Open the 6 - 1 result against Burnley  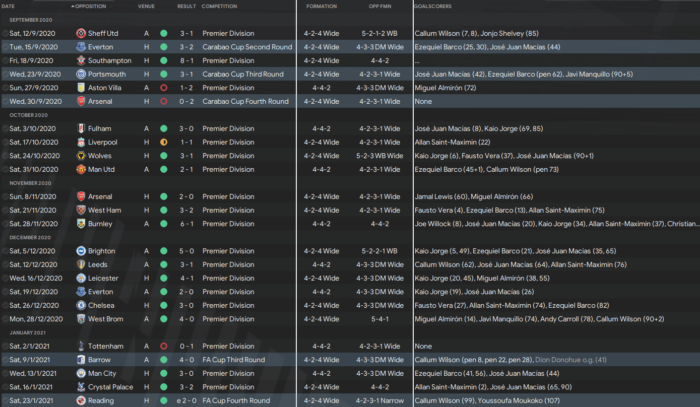(187, 224)
